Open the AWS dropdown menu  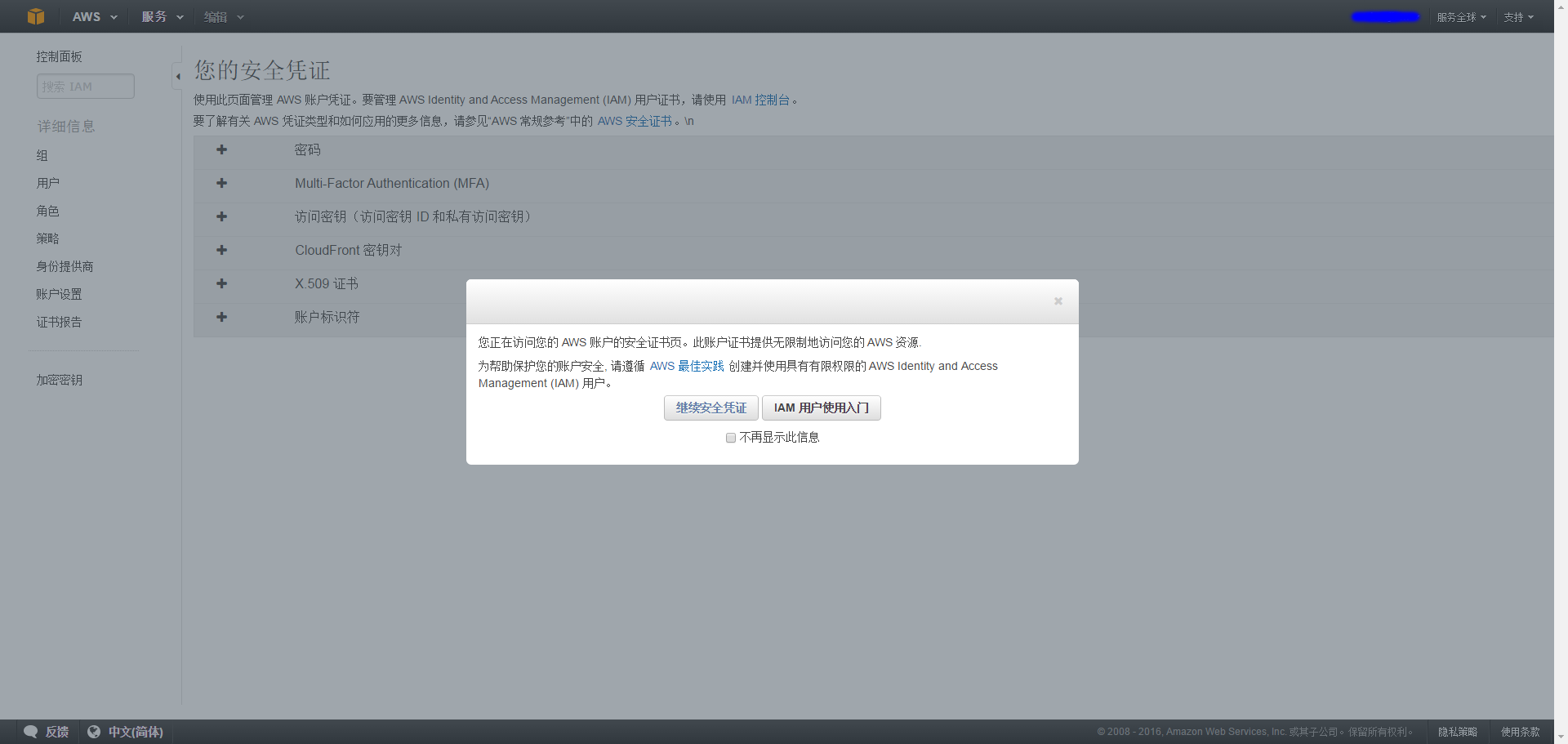(95, 16)
